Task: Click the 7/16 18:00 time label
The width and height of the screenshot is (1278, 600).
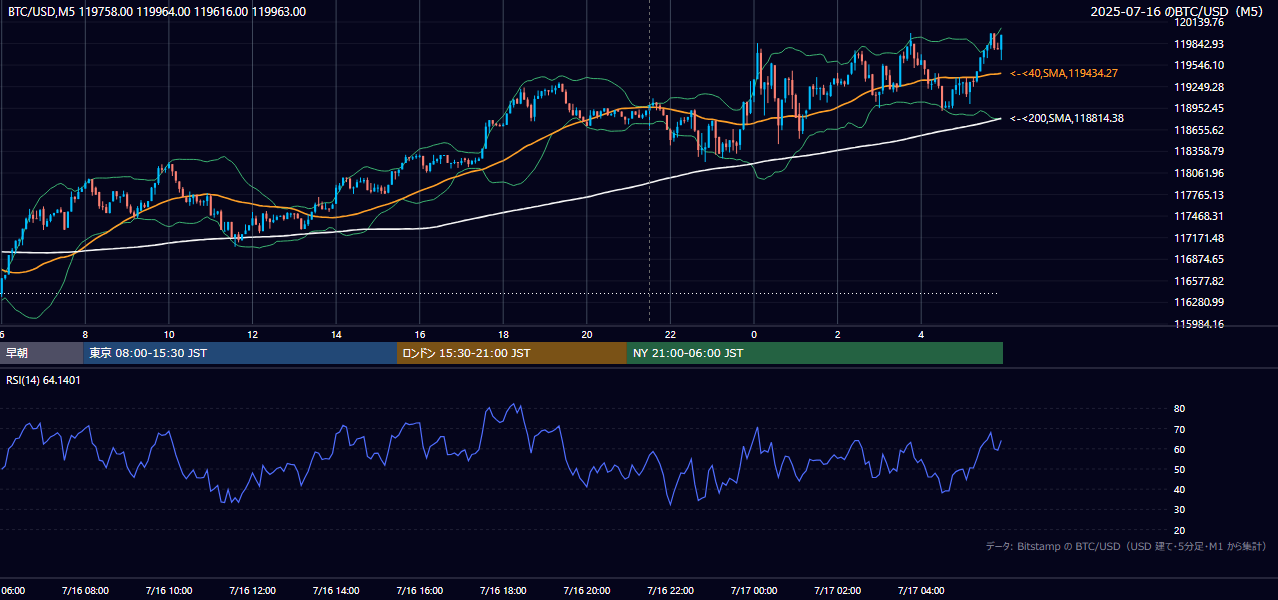Action: (503, 591)
